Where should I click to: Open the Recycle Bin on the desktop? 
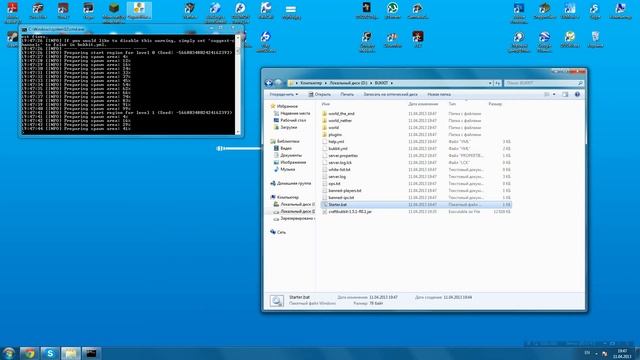pos(595,40)
